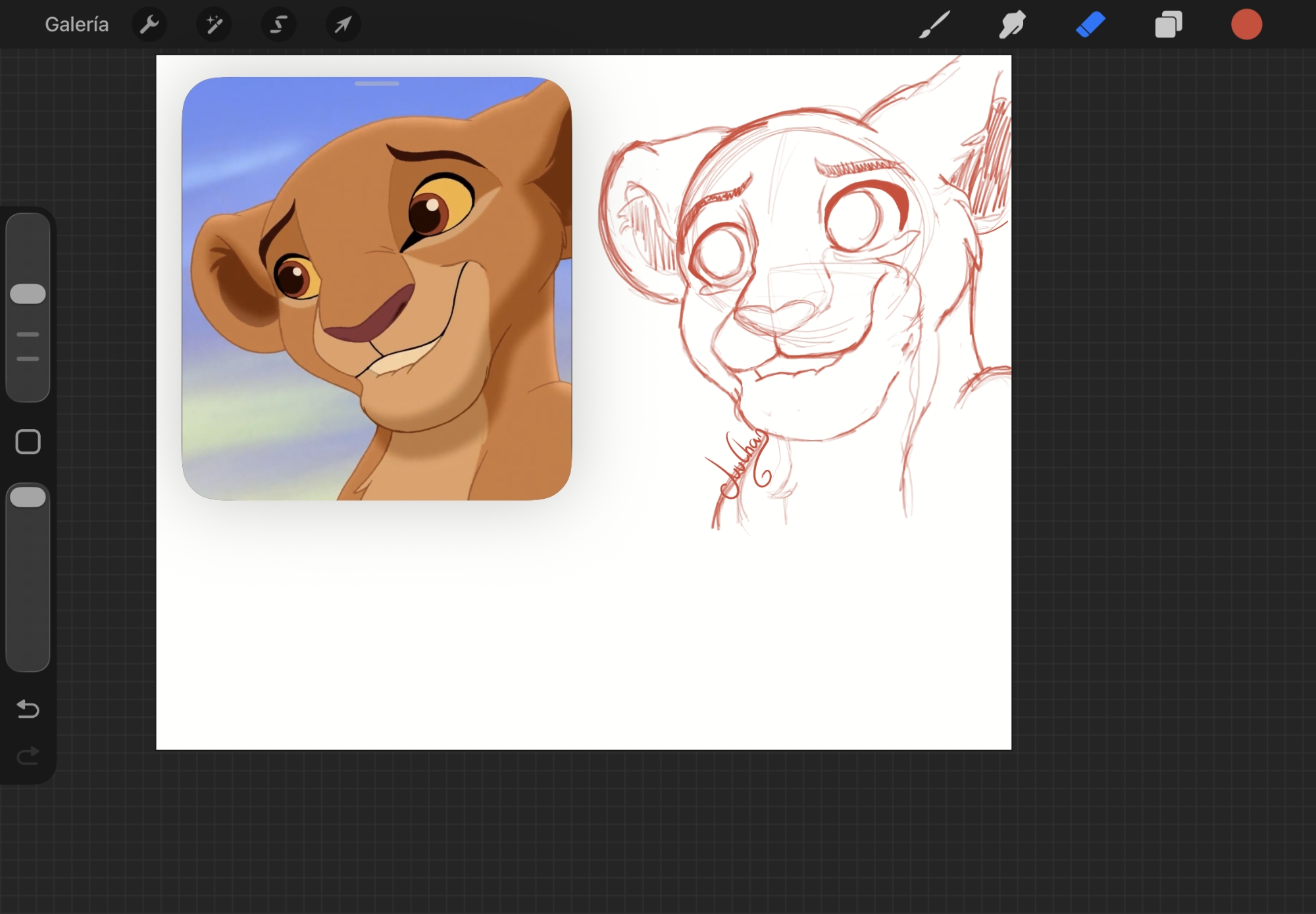Select the Smudge finger tool
The image size is (1316, 914).
tap(1012, 25)
